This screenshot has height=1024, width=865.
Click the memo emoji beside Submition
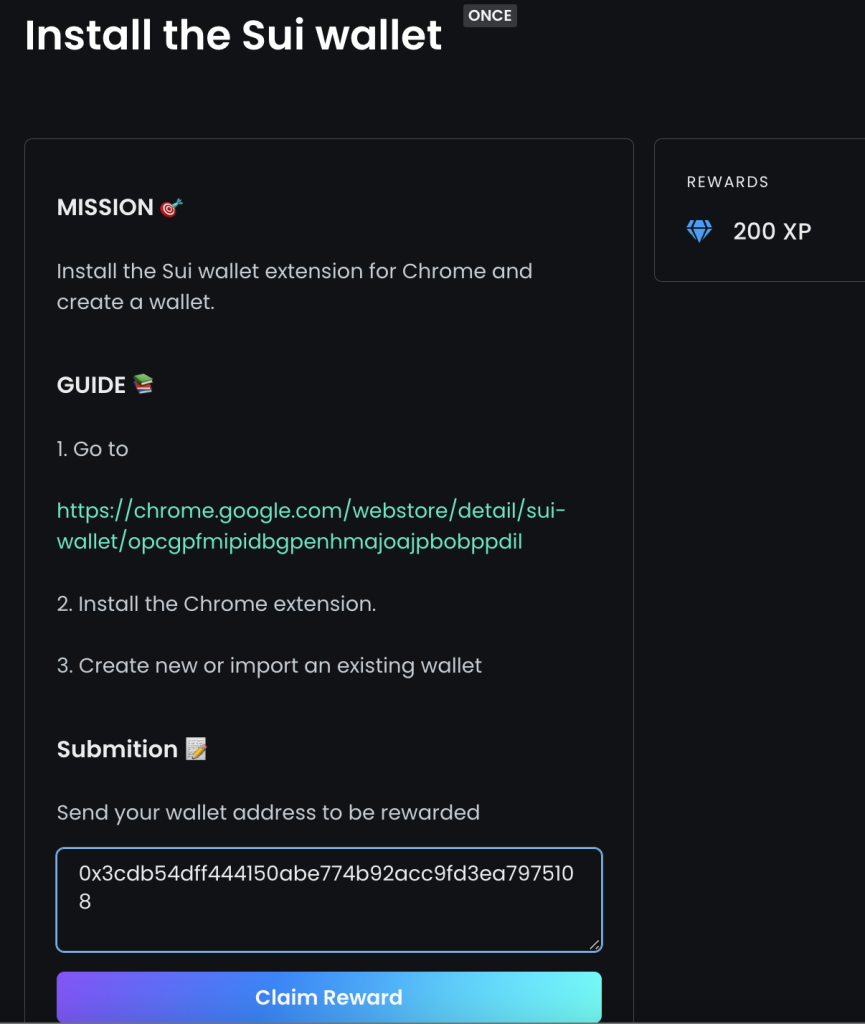point(196,748)
